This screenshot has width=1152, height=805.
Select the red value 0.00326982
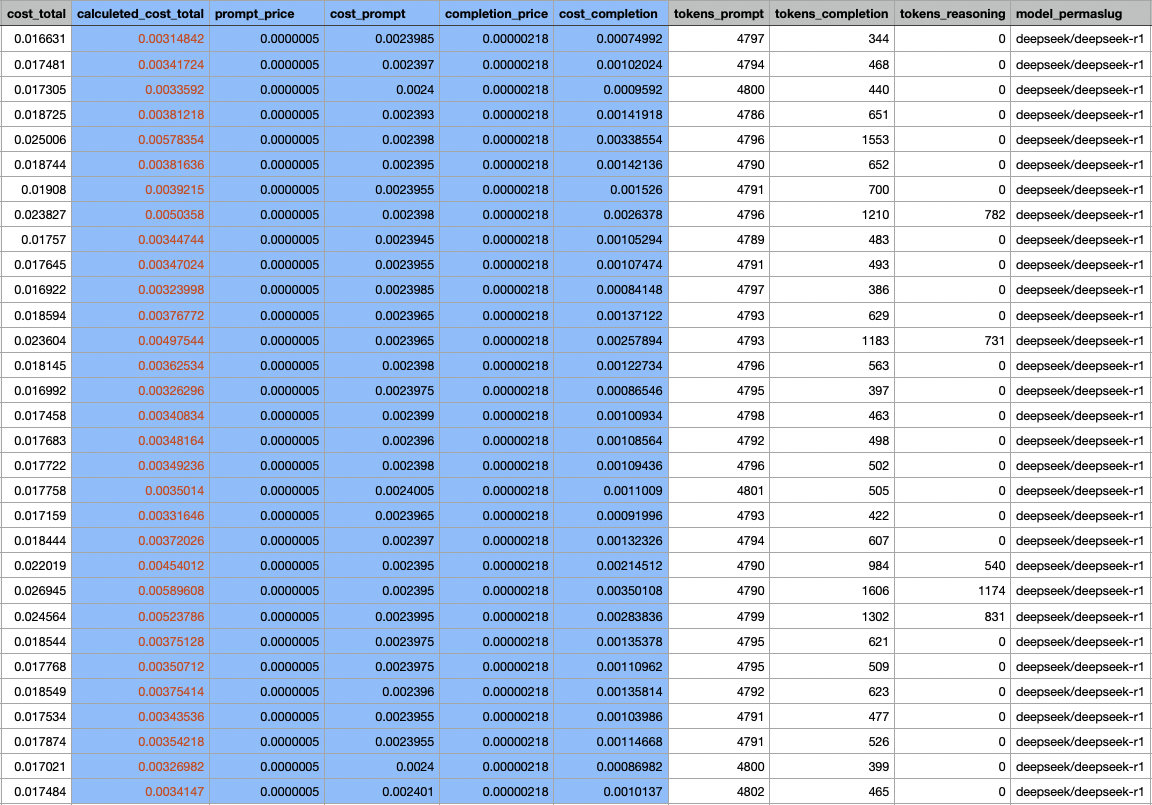tap(140, 767)
